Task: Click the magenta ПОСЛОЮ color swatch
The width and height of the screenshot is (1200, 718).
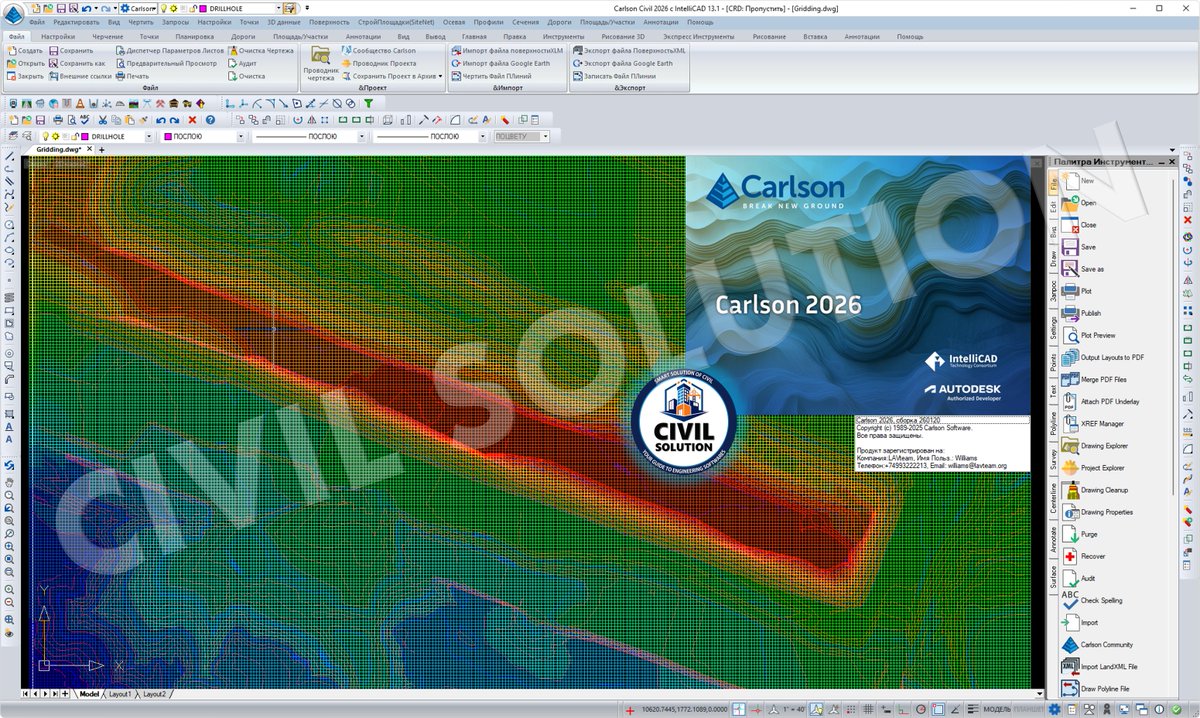Action: pos(168,136)
